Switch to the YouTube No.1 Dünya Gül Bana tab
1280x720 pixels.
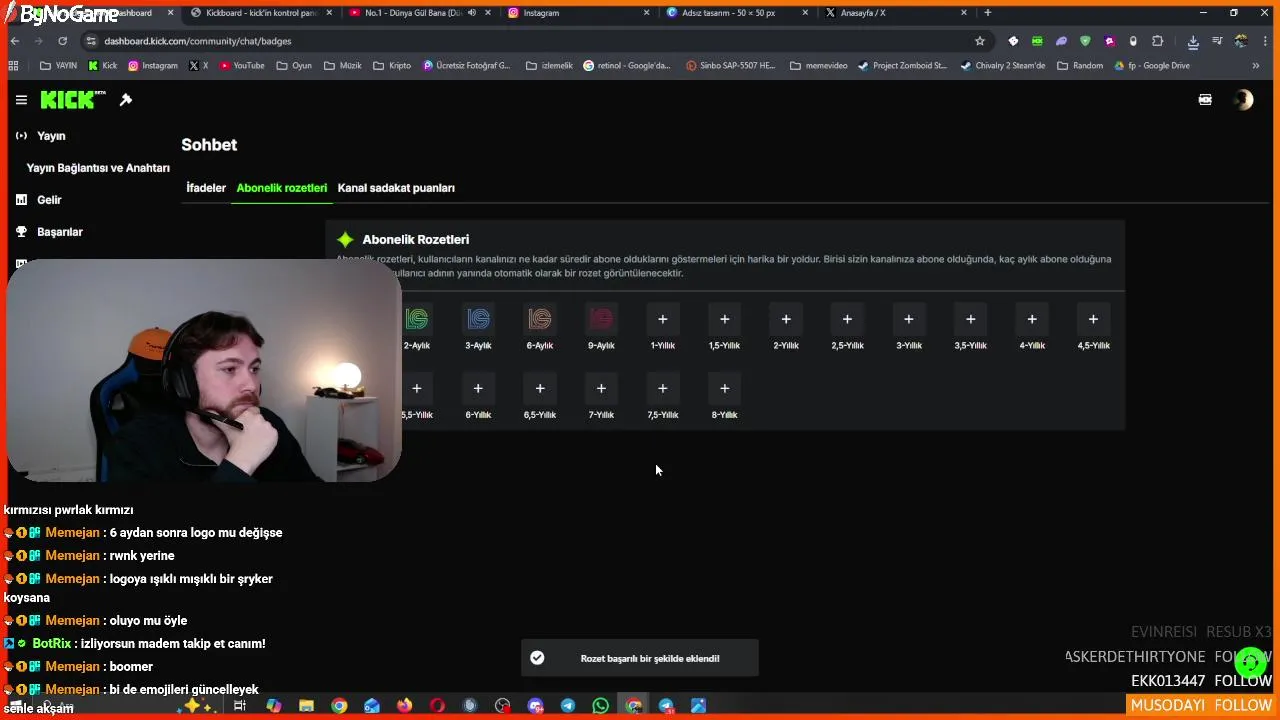pos(415,13)
